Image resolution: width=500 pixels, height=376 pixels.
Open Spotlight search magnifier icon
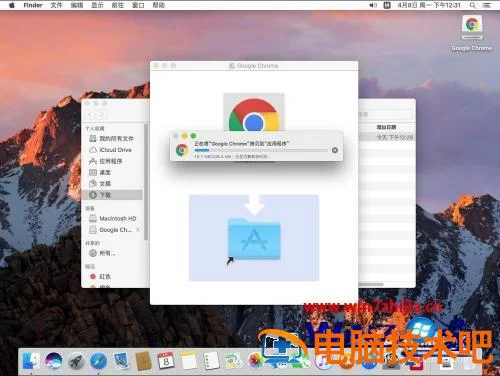tap(473, 5)
